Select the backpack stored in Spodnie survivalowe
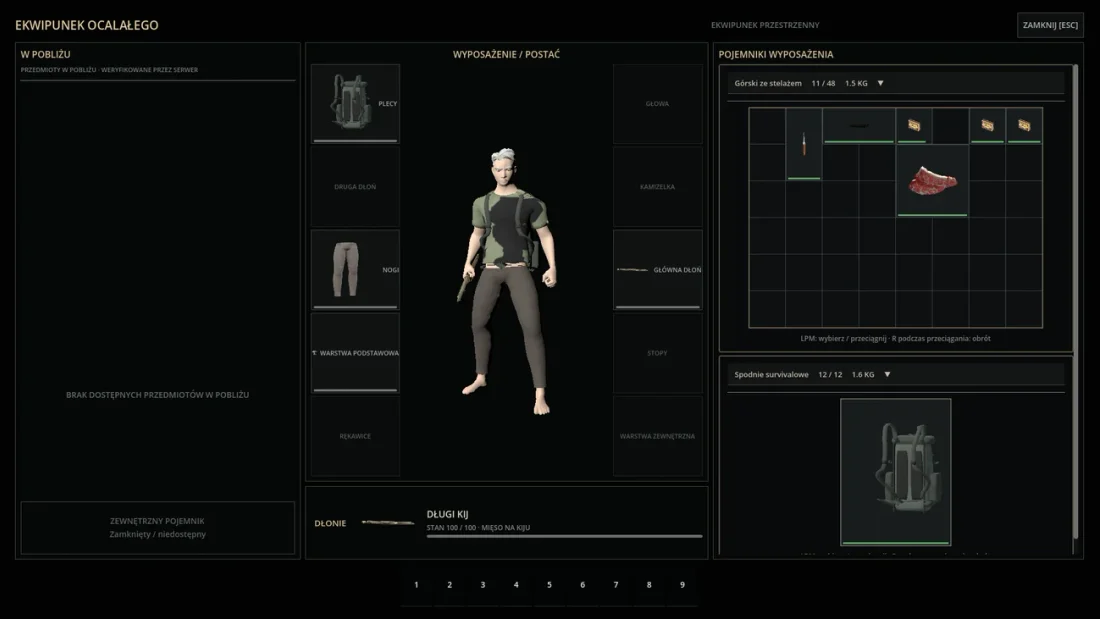This screenshot has height=619, width=1100. (896, 472)
